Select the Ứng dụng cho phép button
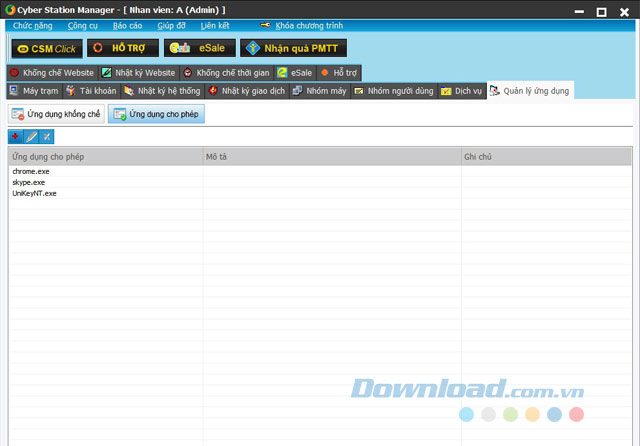The width and height of the screenshot is (640, 446). pyautogui.click(x=157, y=115)
